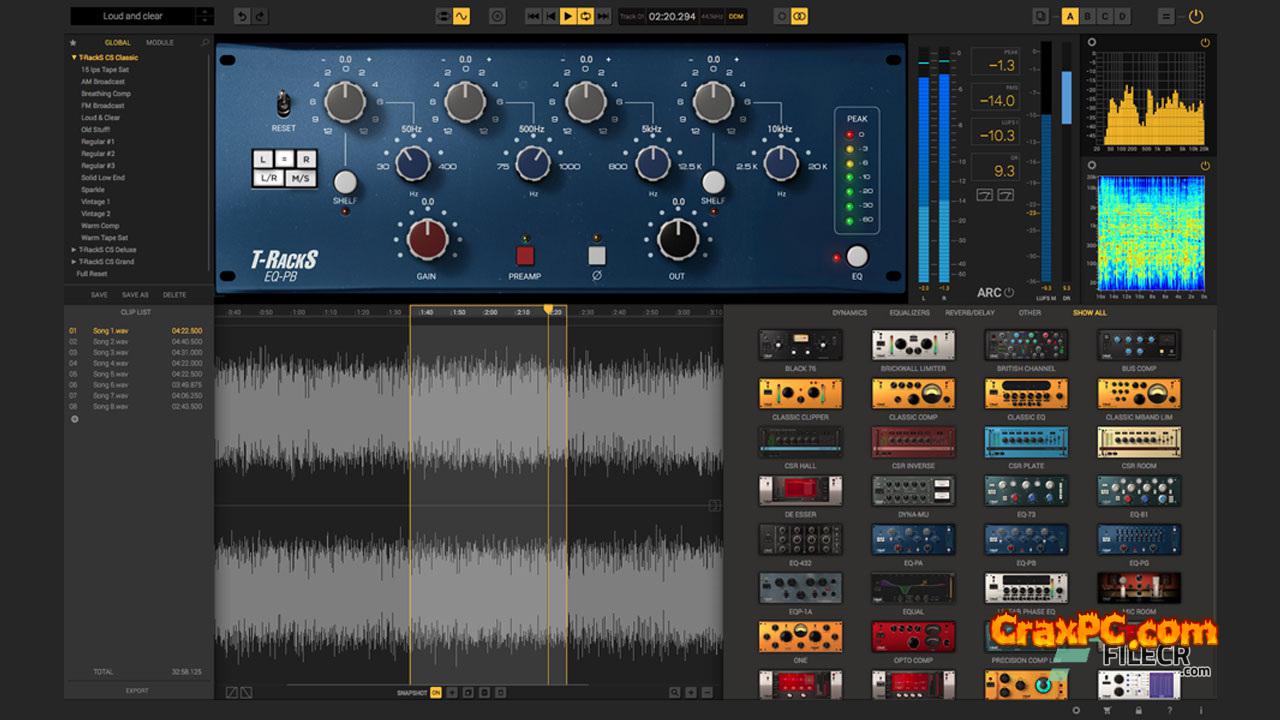Click the shopping cart icon

1107,710
